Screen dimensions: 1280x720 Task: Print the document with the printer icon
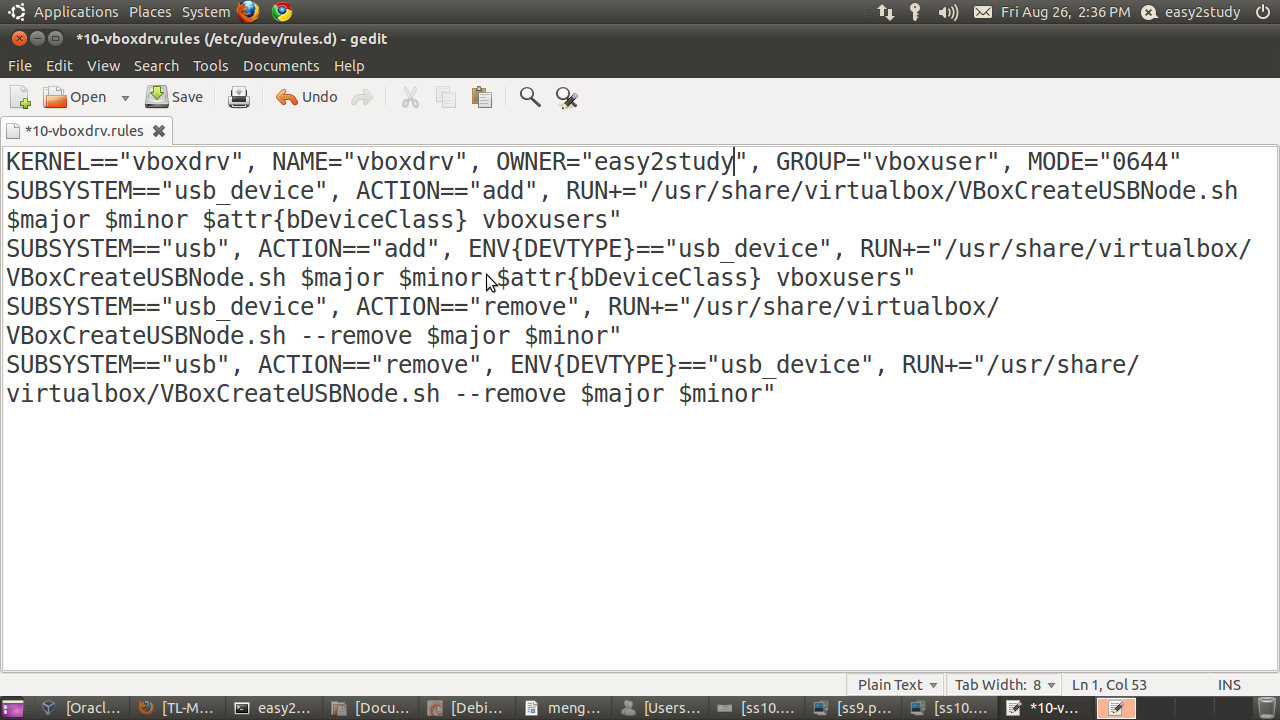coord(239,97)
